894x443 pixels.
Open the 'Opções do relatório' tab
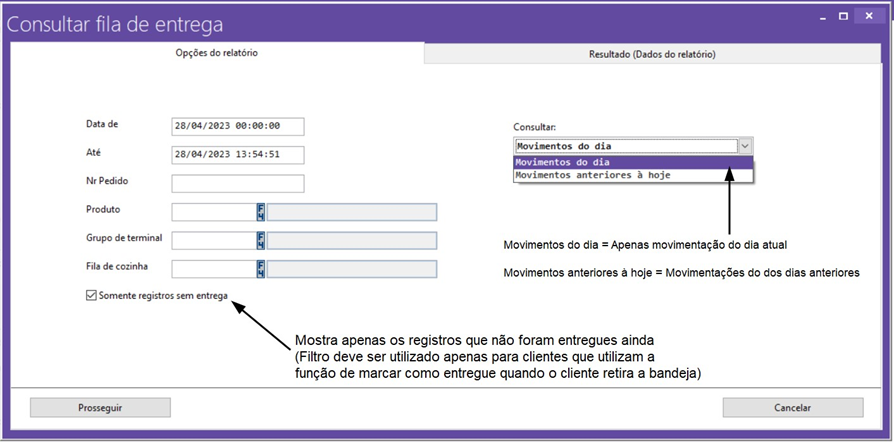point(216,53)
